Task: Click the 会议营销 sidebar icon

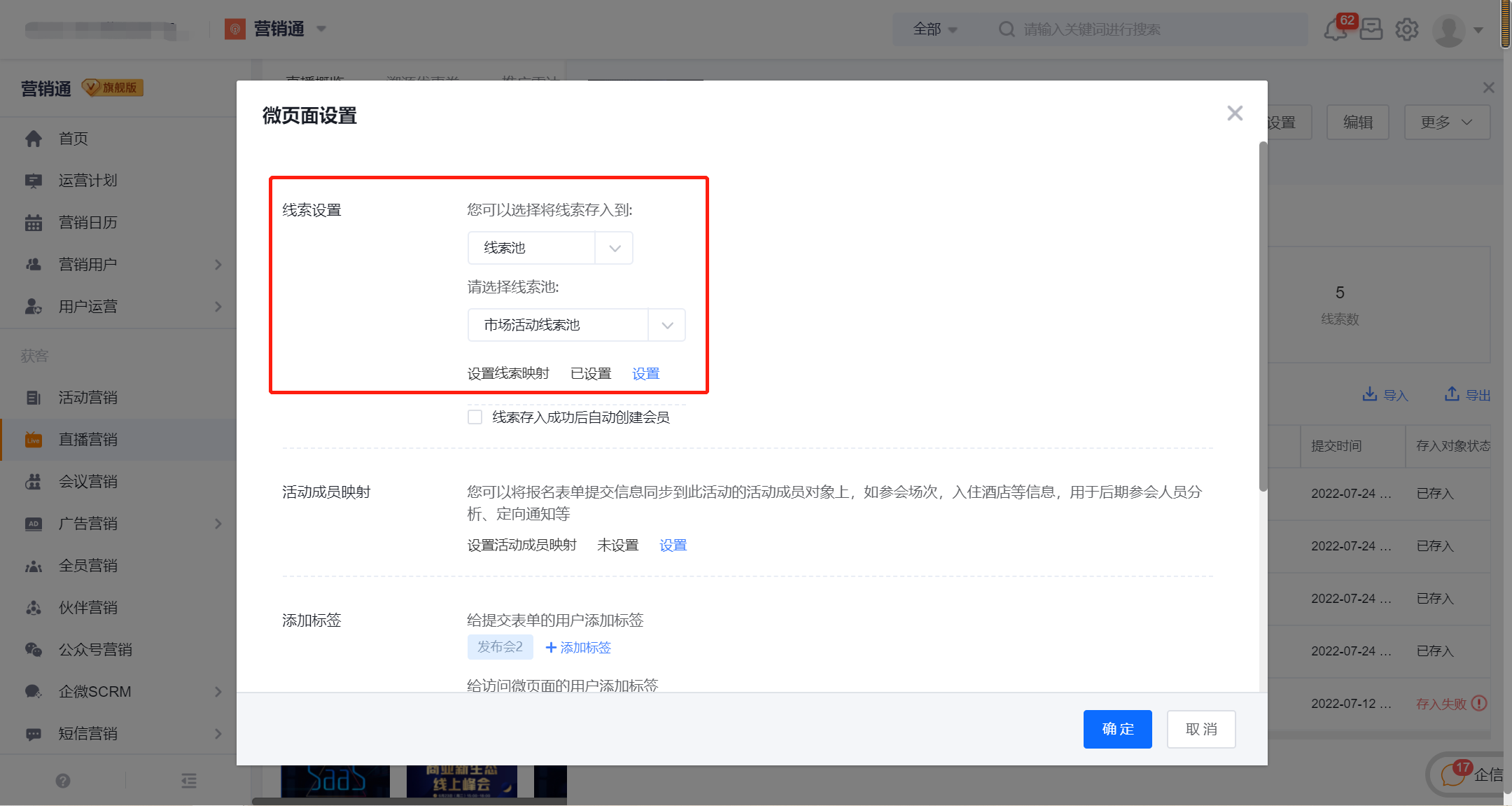Action: point(34,482)
